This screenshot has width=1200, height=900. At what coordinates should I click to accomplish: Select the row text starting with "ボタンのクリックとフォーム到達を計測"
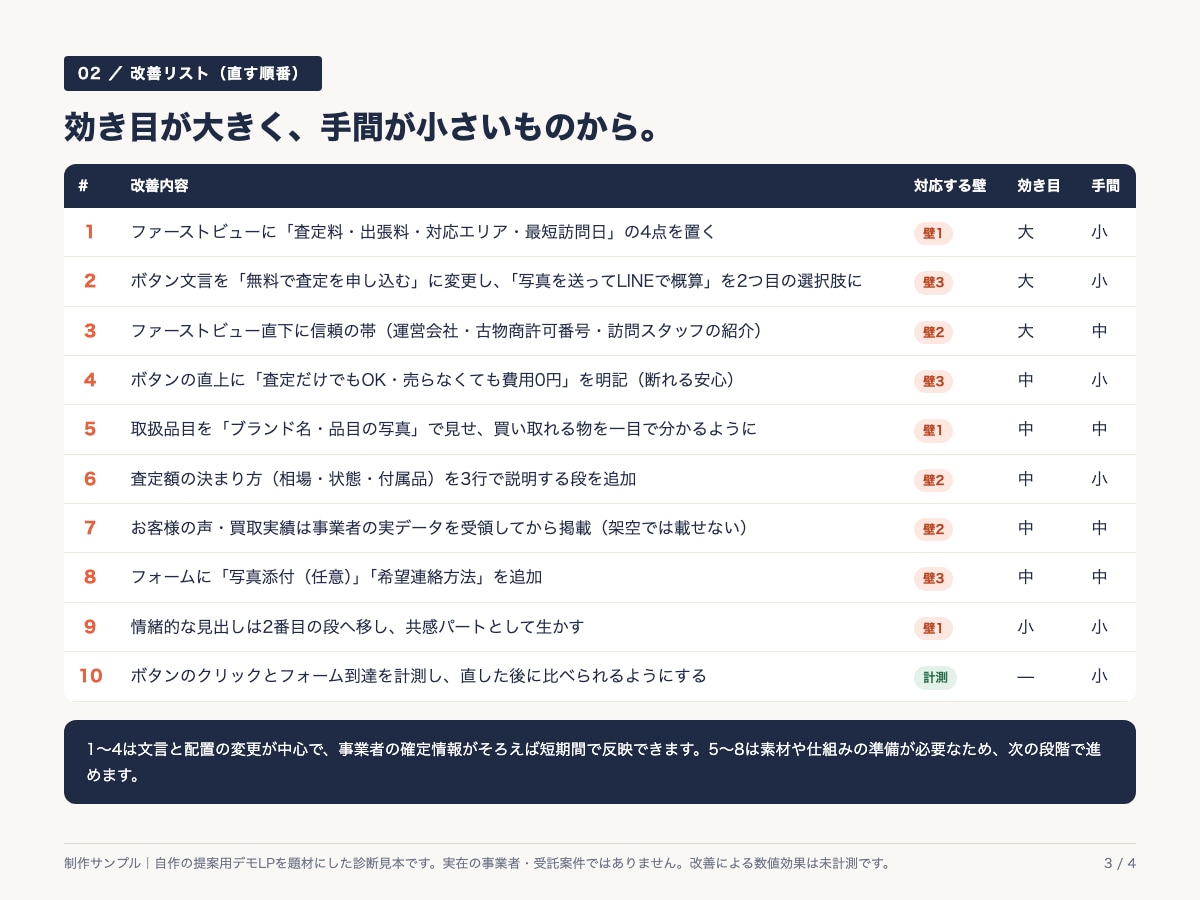coord(418,676)
